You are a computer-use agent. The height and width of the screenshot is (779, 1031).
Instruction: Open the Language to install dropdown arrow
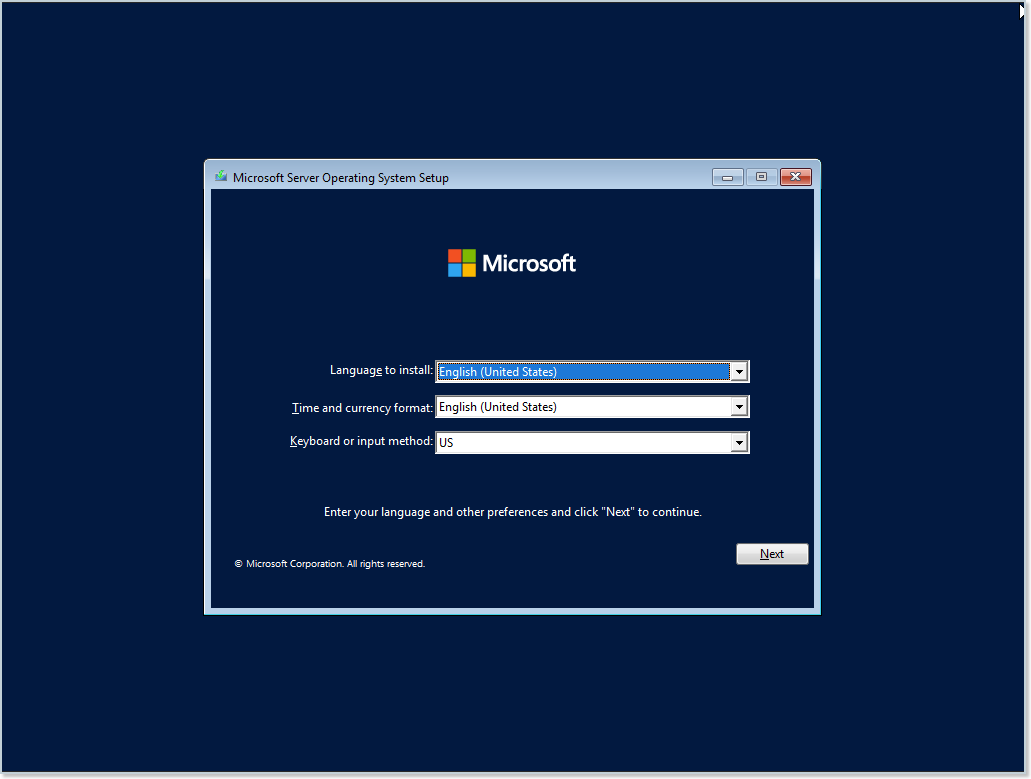click(x=739, y=372)
